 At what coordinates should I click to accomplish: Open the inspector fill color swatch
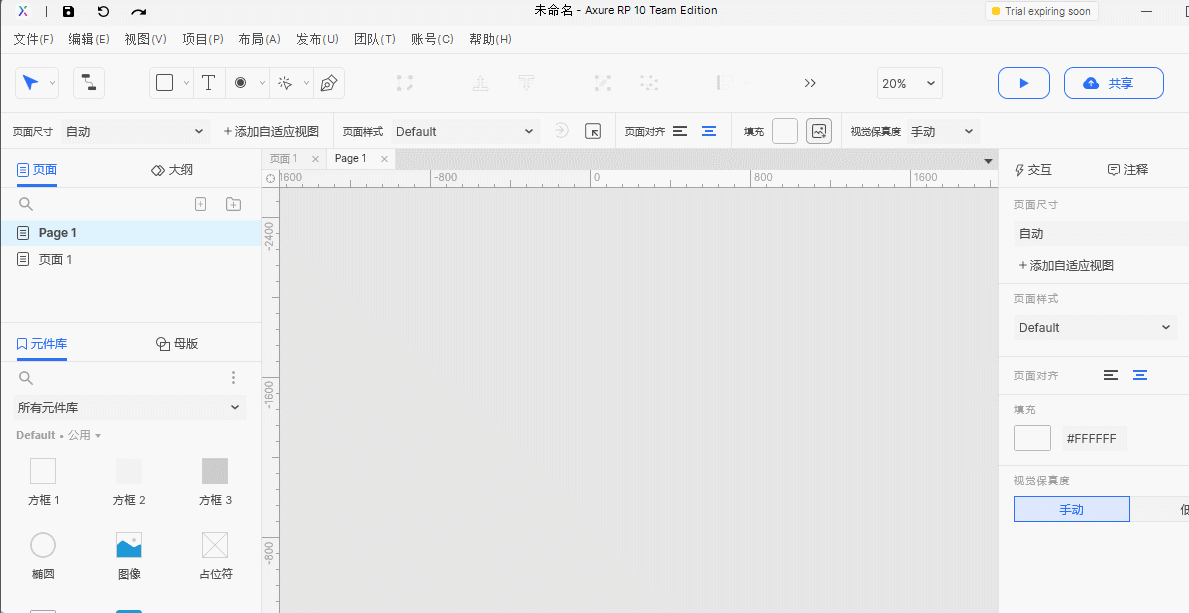[x=1032, y=438]
